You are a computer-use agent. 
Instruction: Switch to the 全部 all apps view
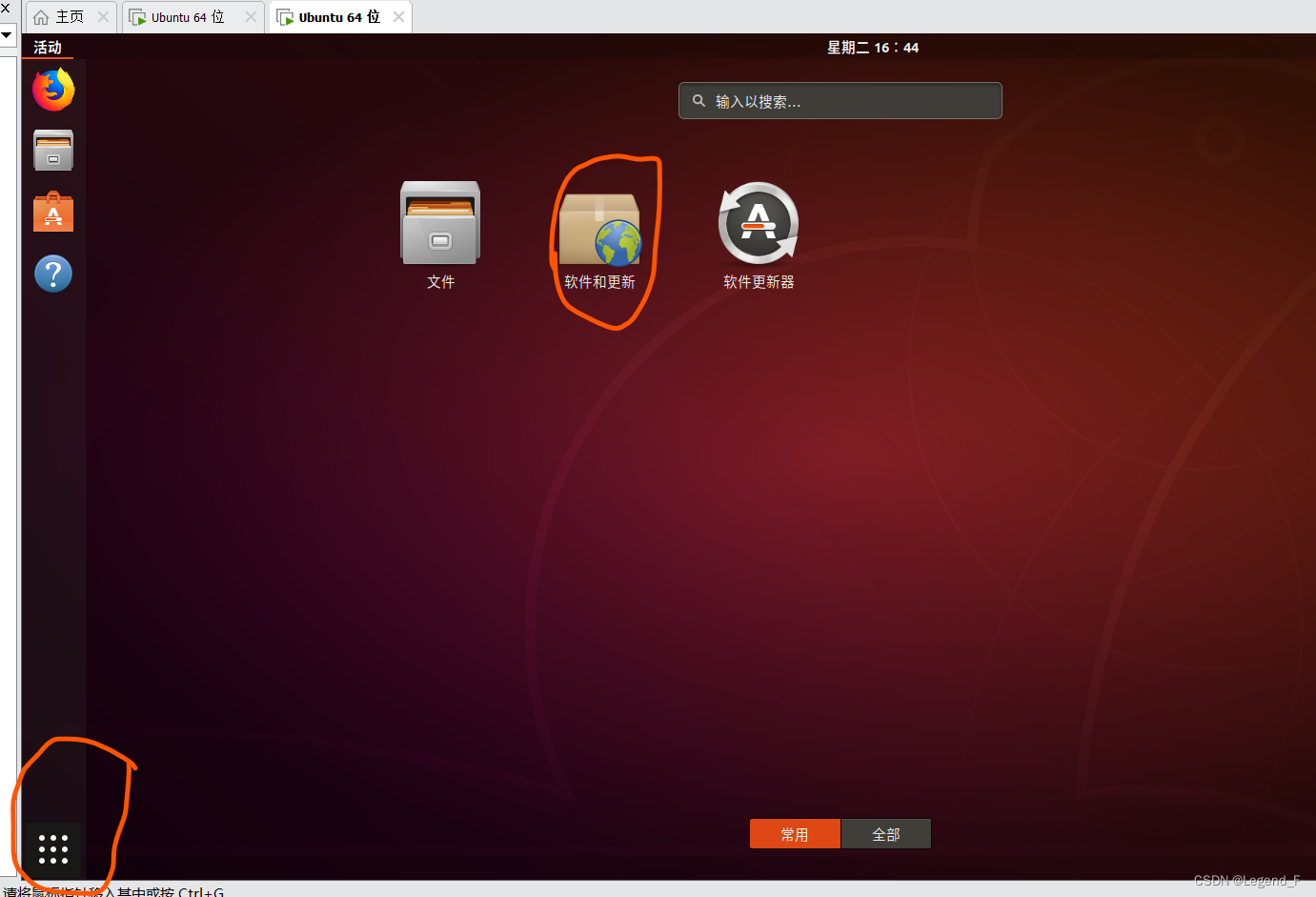click(886, 834)
